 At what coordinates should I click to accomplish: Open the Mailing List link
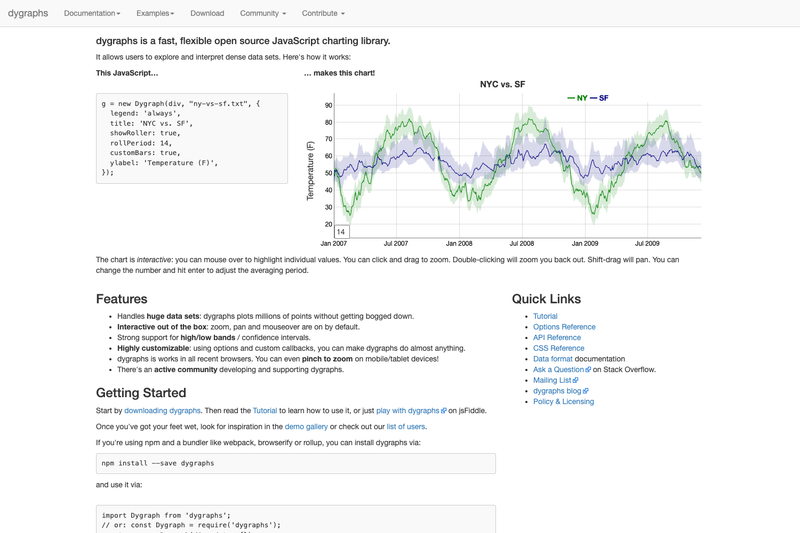(552, 380)
